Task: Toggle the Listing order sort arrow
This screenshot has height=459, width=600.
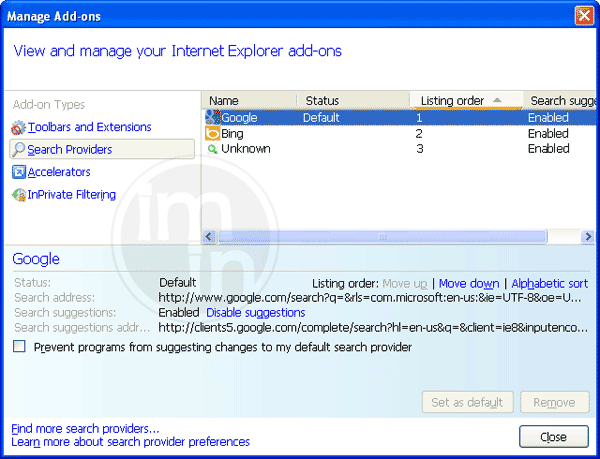Action: tap(497, 100)
